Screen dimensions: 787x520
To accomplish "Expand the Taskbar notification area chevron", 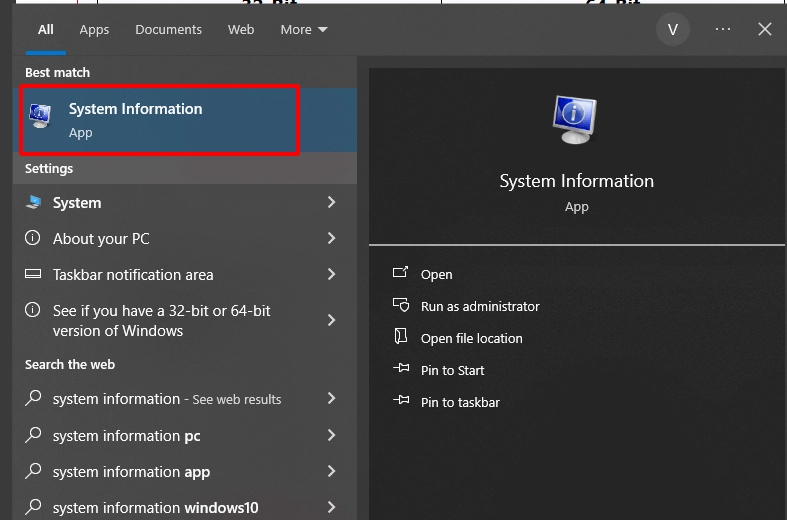I will coord(331,274).
